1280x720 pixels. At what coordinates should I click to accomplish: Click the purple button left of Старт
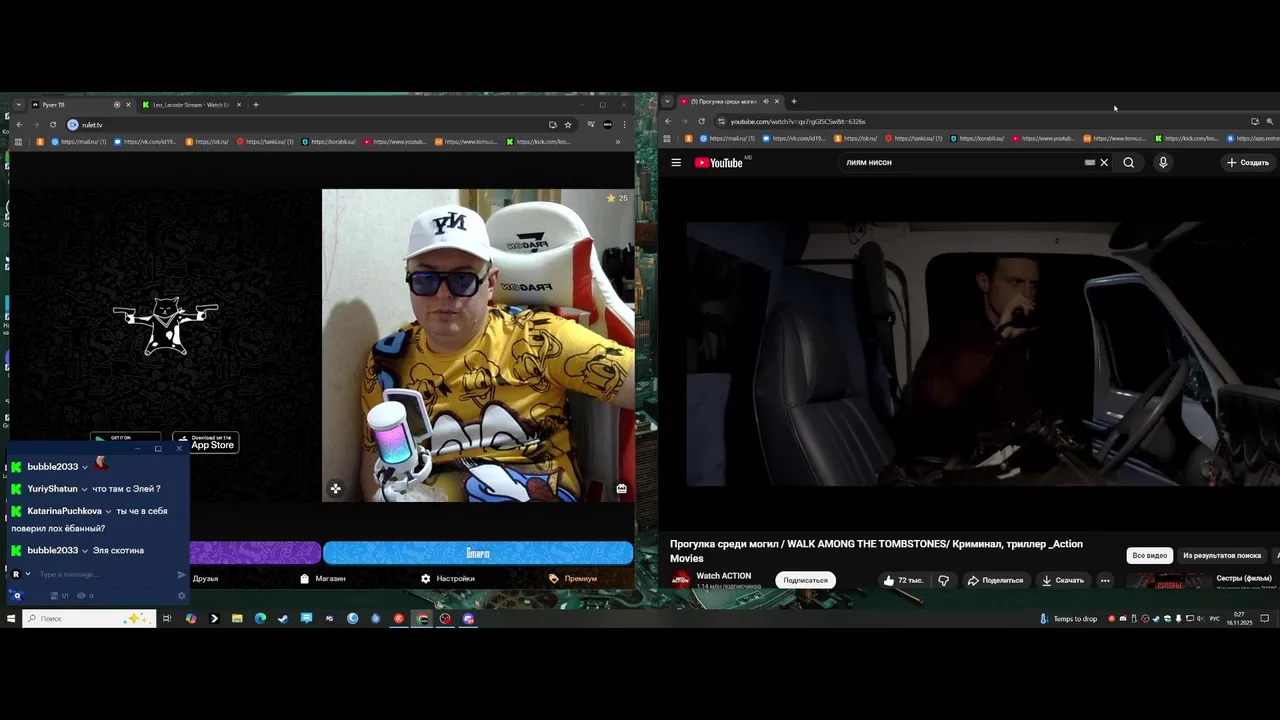point(254,553)
